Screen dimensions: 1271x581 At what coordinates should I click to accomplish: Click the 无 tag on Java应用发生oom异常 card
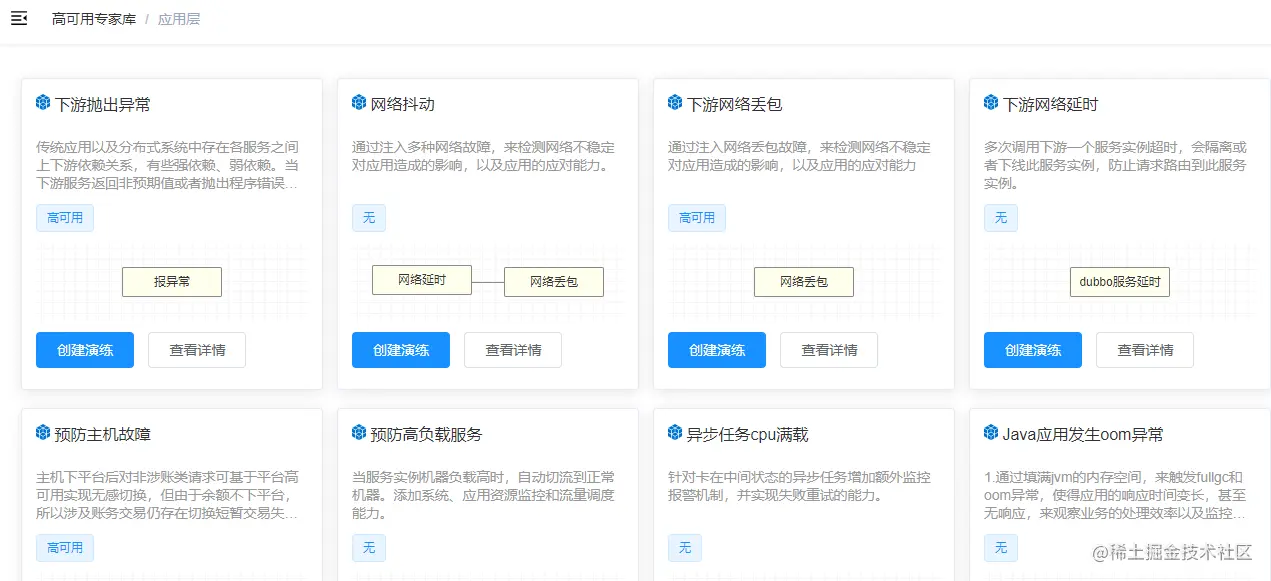[1001, 548]
